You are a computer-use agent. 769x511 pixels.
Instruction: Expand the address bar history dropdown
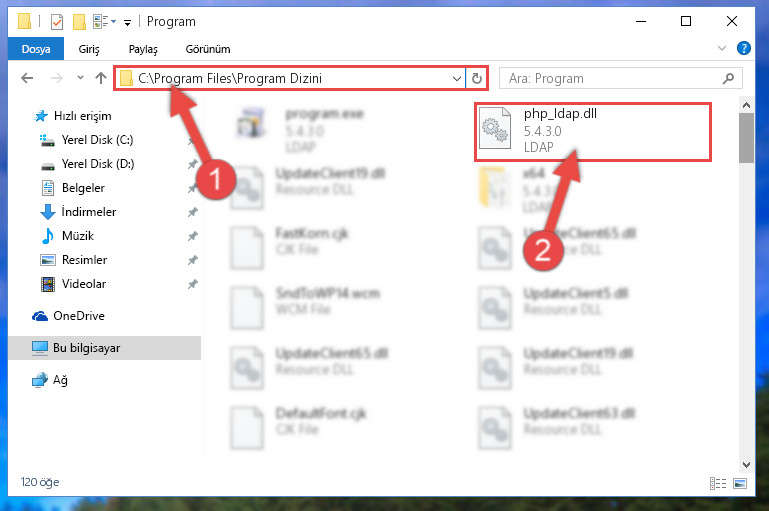[457, 78]
